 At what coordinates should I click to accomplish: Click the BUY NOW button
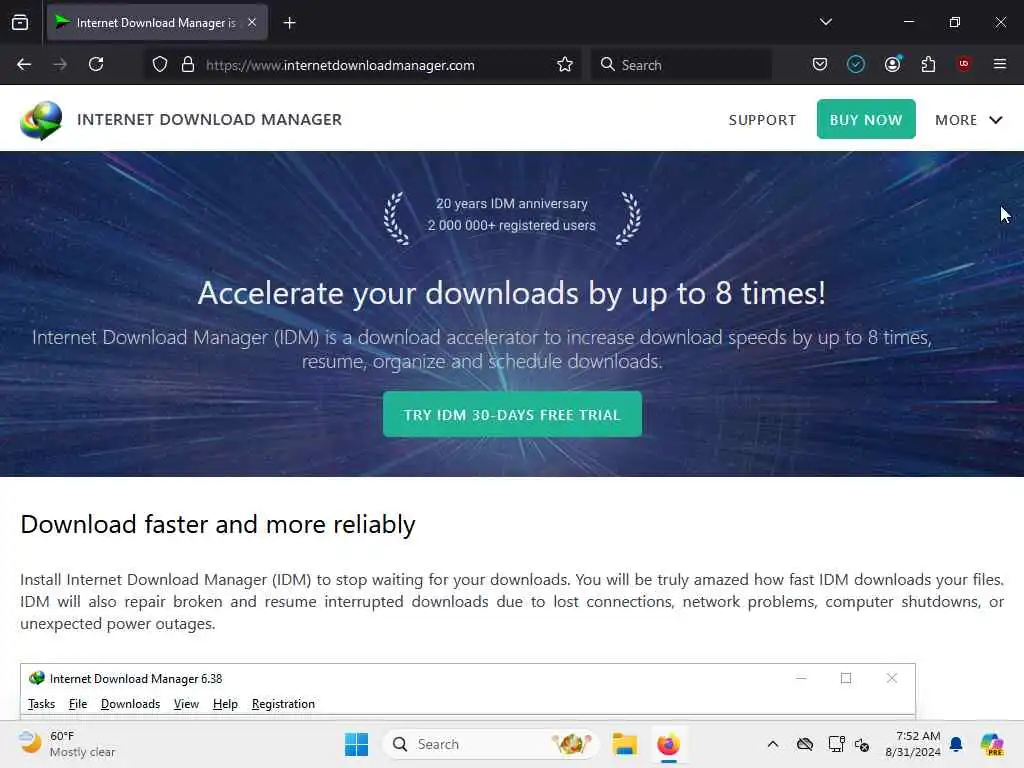(x=866, y=120)
